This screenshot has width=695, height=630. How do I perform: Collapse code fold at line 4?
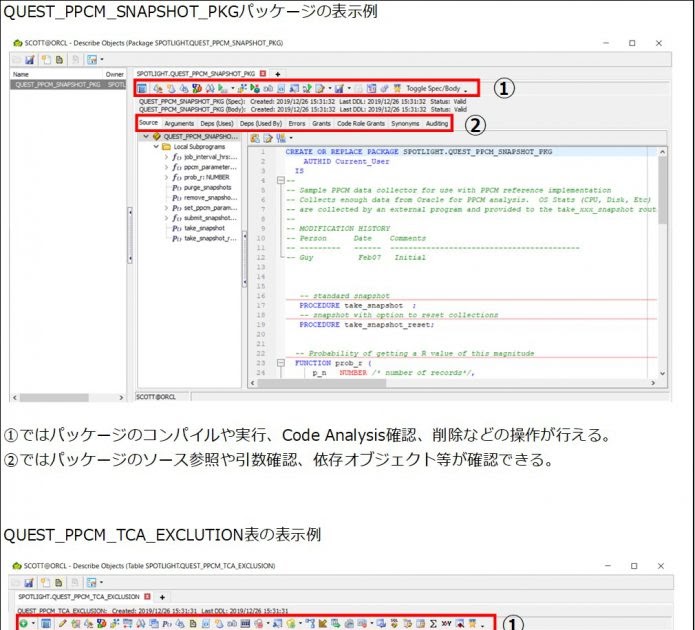coord(280,180)
